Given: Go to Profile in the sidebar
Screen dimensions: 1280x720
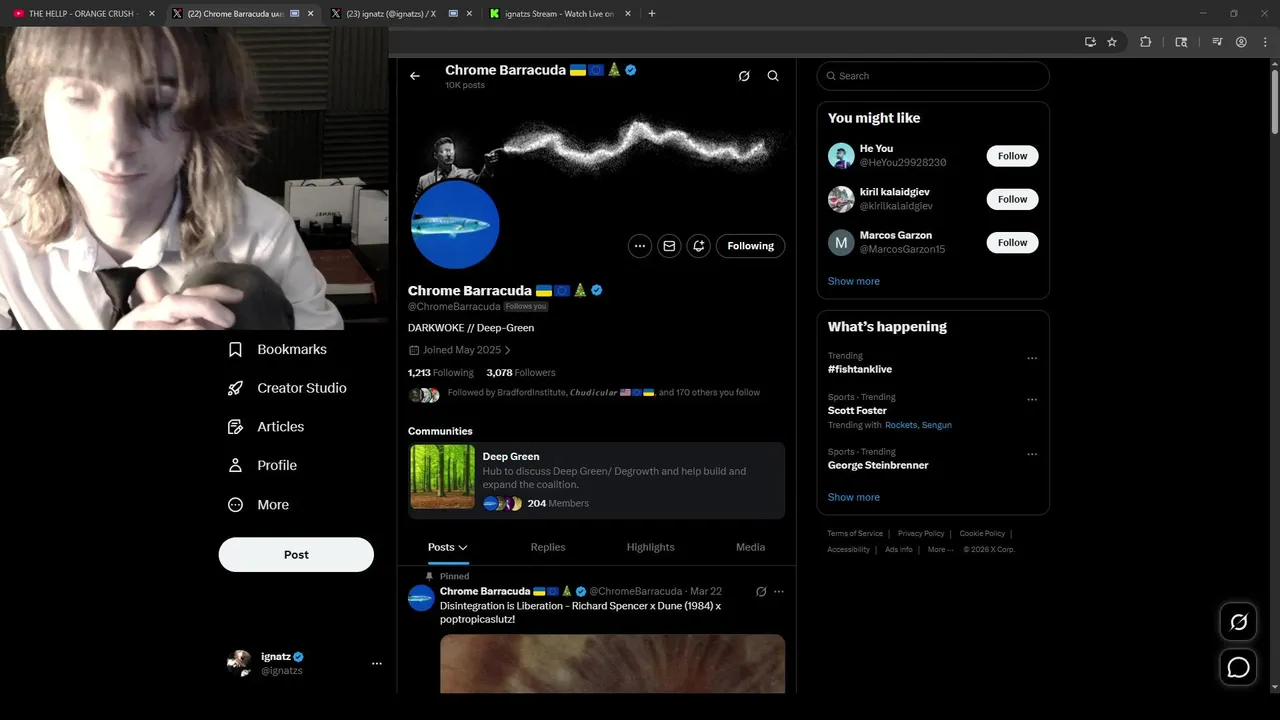Looking at the screenshot, I should coord(263,465).
